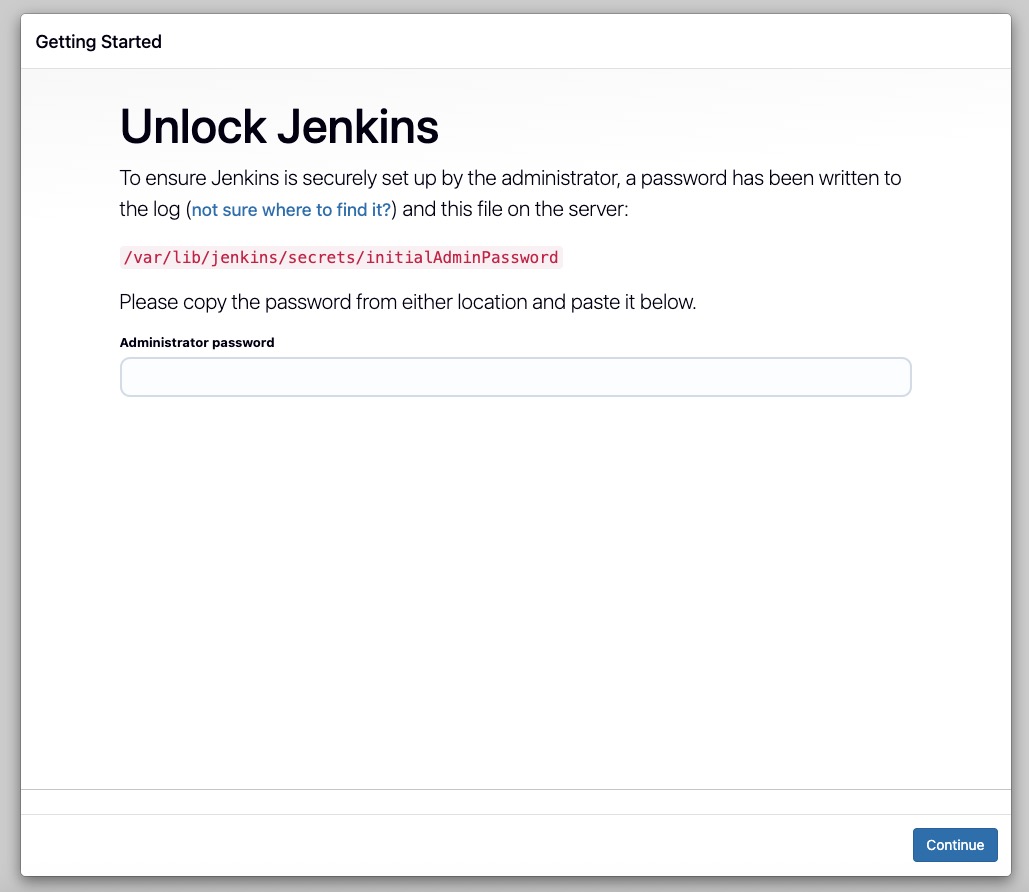Click the 'Please copy the password' instruction text

[407, 302]
